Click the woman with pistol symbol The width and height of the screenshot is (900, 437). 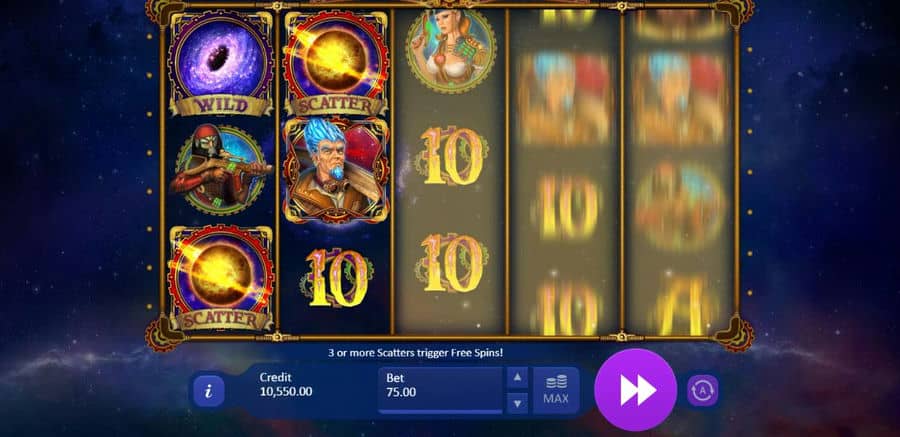(451, 51)
